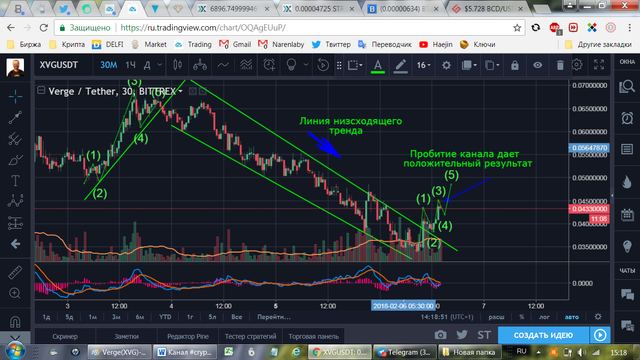The image size is (640, 360).
Task: Open the drawing settings gear in the toolbar
Action: pos(447,65)
